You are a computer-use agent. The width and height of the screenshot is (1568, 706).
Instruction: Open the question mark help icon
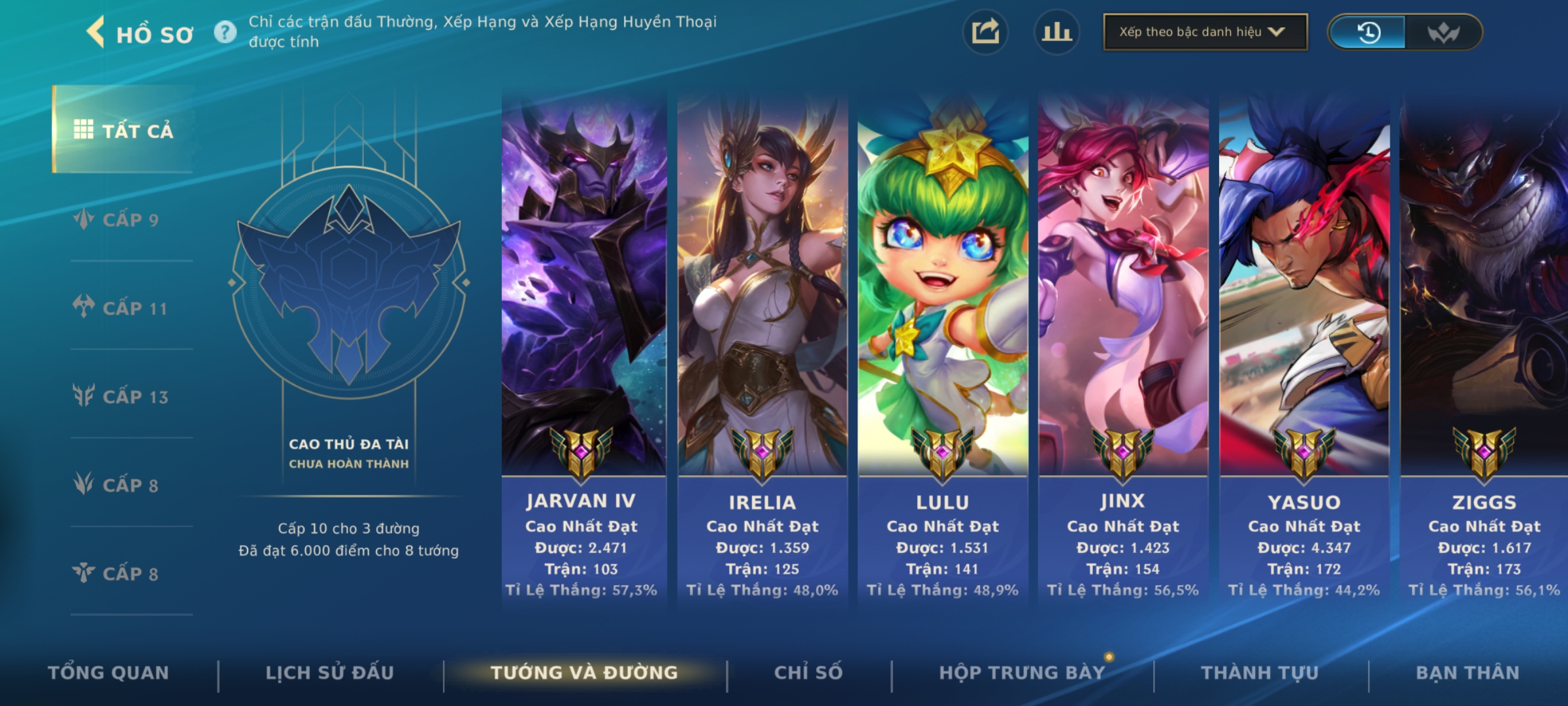point(225,32)
